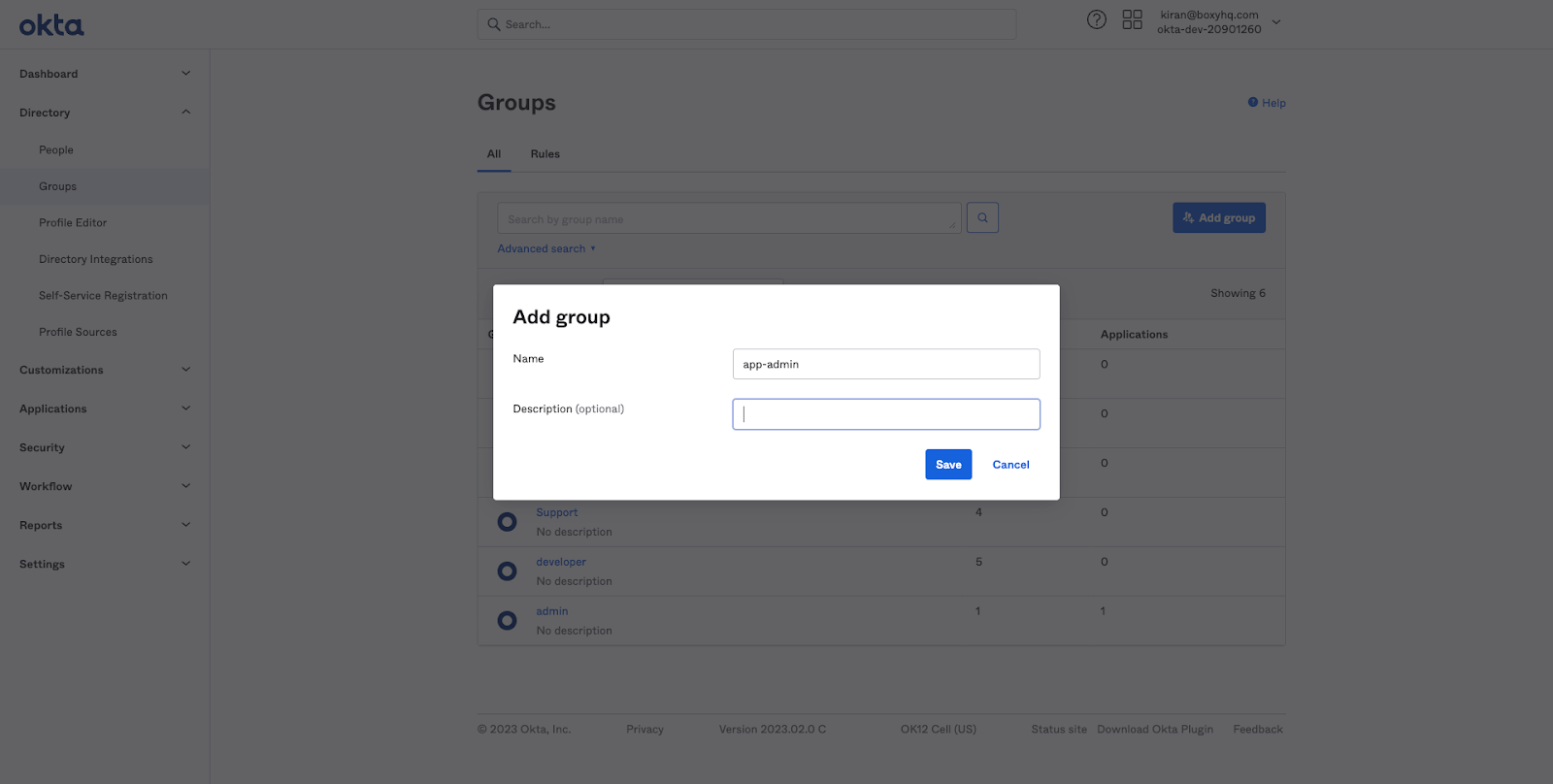Screen dimensions: 1553x784
Task: Select the All groups tab
Action: (494, 154)
